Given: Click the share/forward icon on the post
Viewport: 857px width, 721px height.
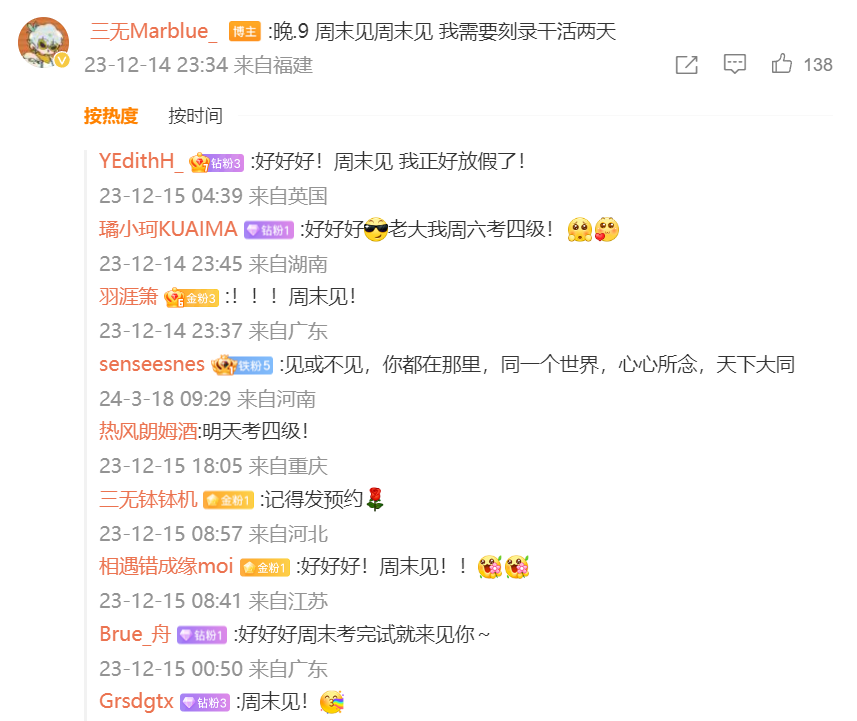Looking at the screenshot, I should (686, 65).
